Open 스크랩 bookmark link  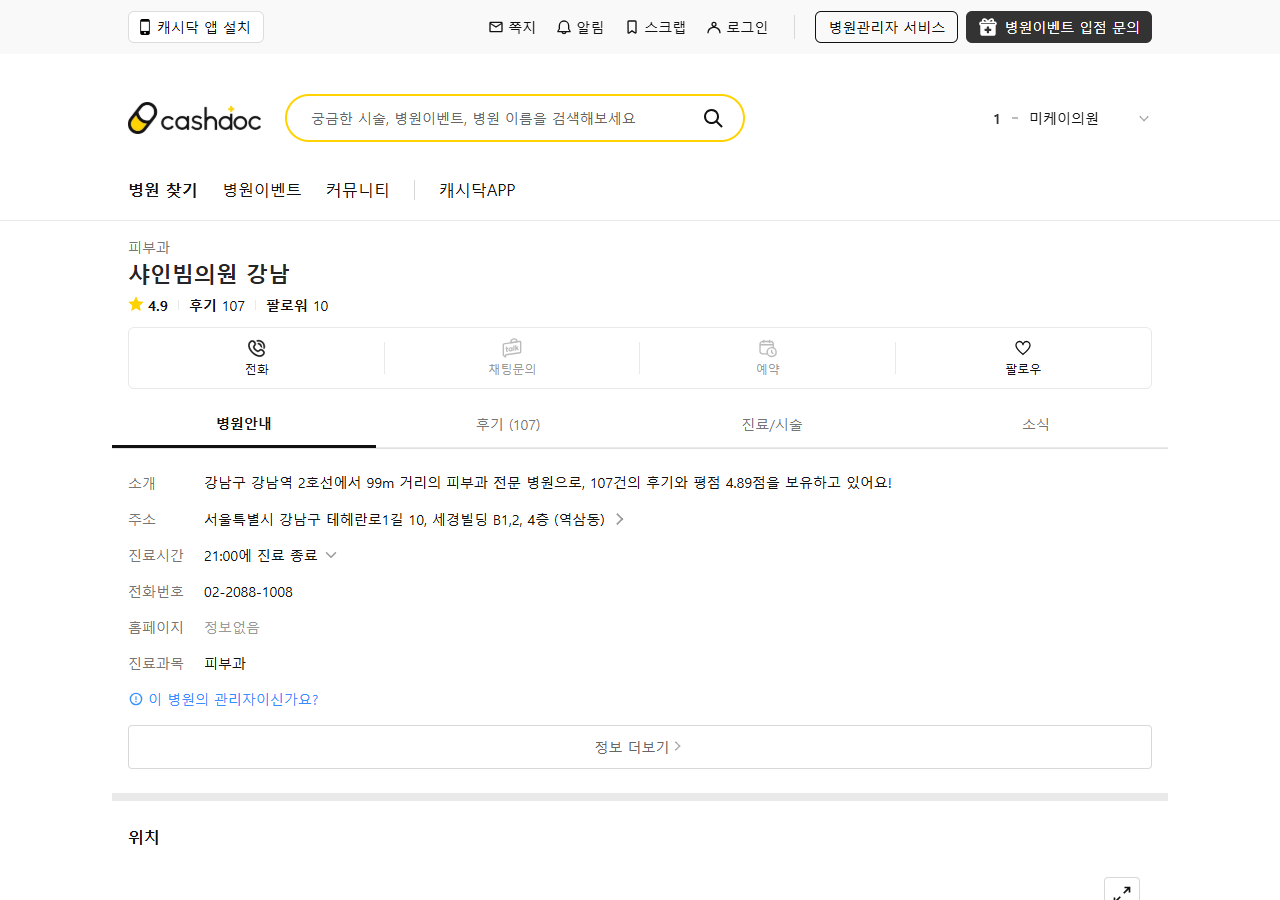655,27
